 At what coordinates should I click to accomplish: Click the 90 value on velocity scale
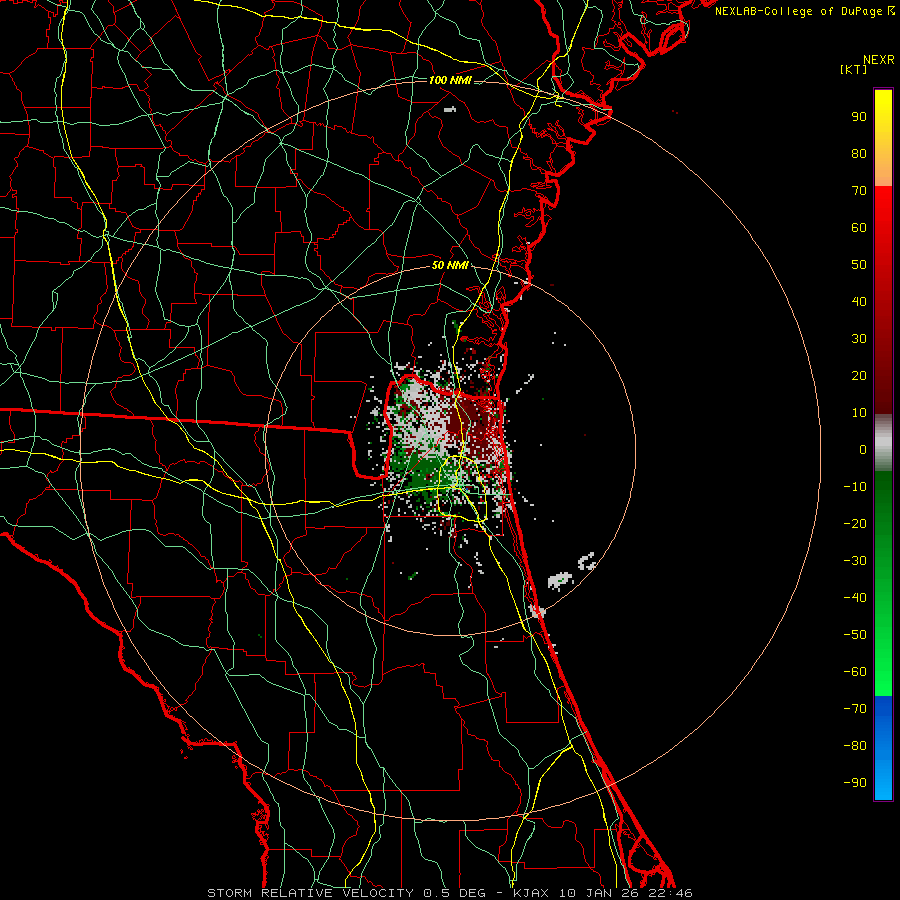point(859,117)
